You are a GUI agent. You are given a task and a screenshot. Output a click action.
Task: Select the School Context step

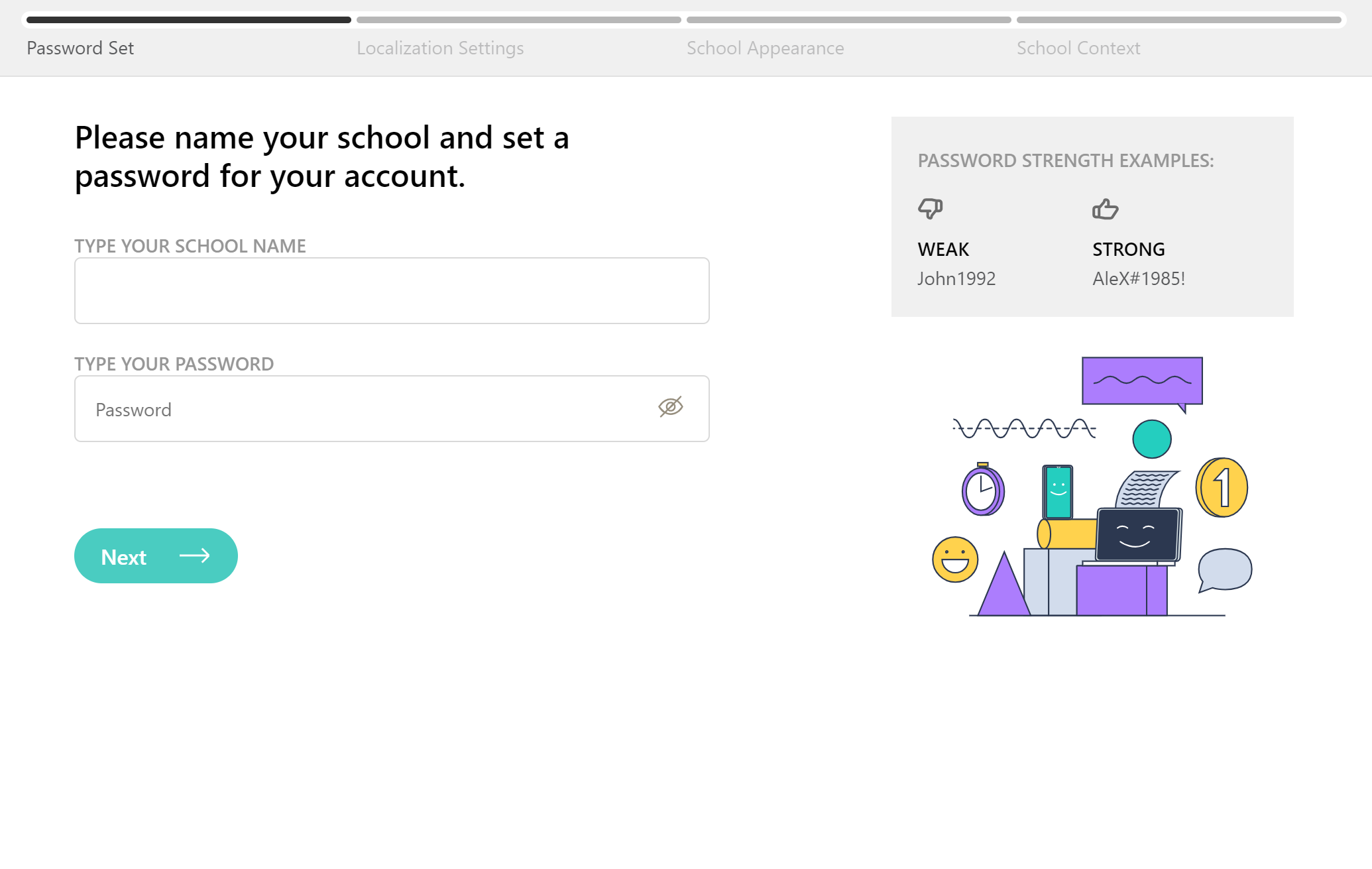(1078, 48)
